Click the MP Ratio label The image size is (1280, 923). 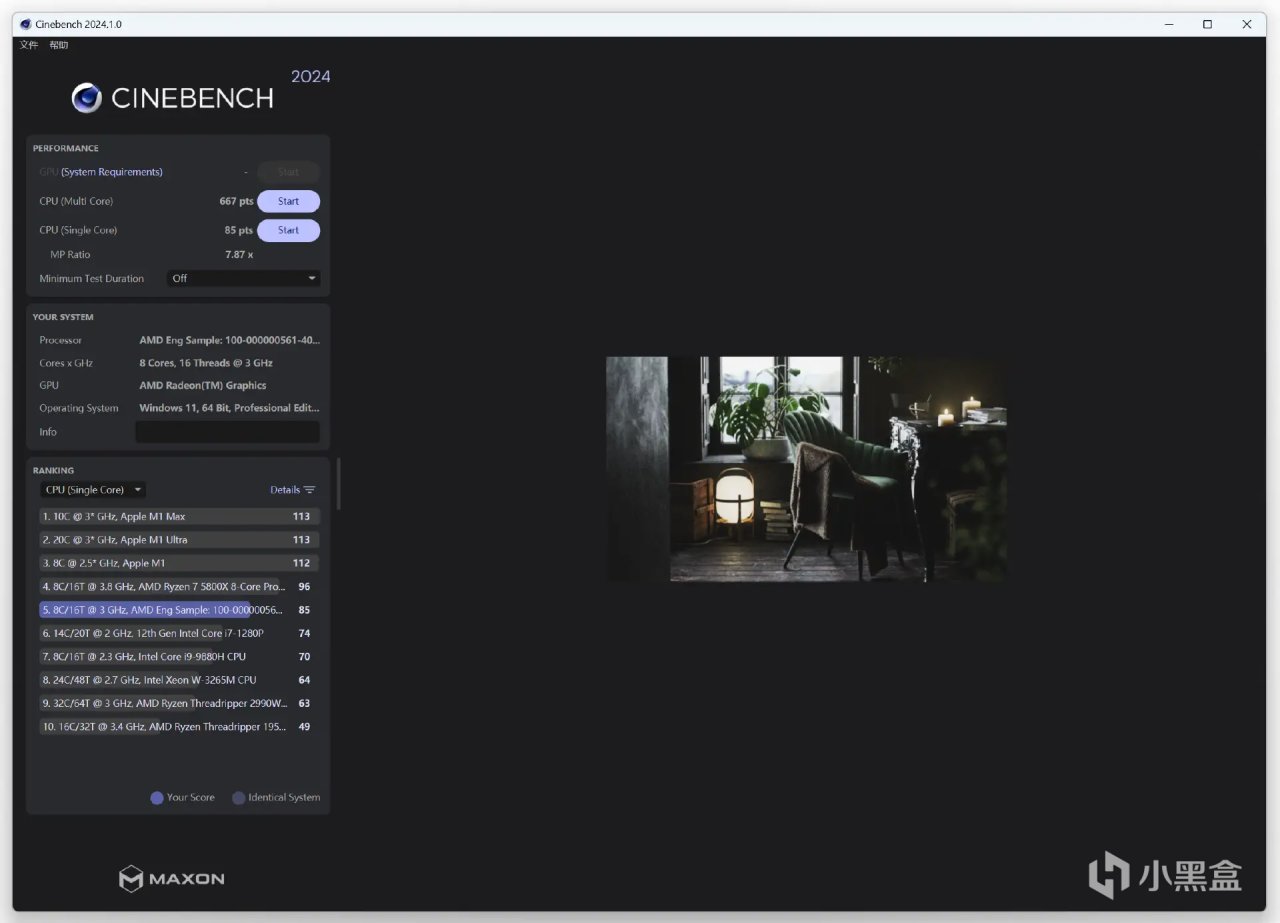pyautogui.click(x=70, y=254)
